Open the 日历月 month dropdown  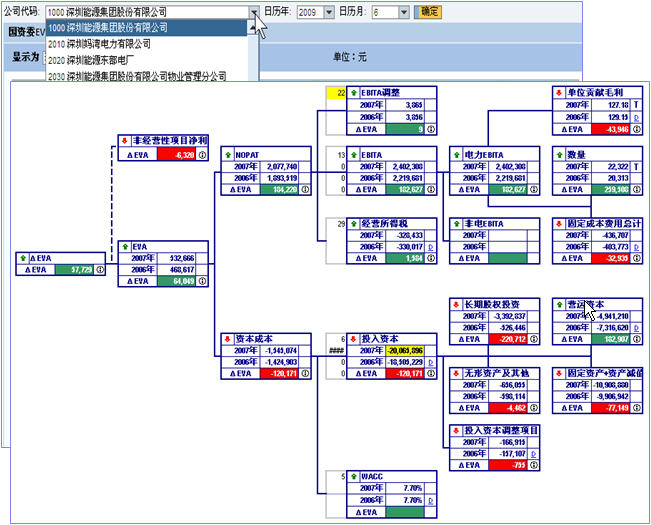tap(404, 12)
